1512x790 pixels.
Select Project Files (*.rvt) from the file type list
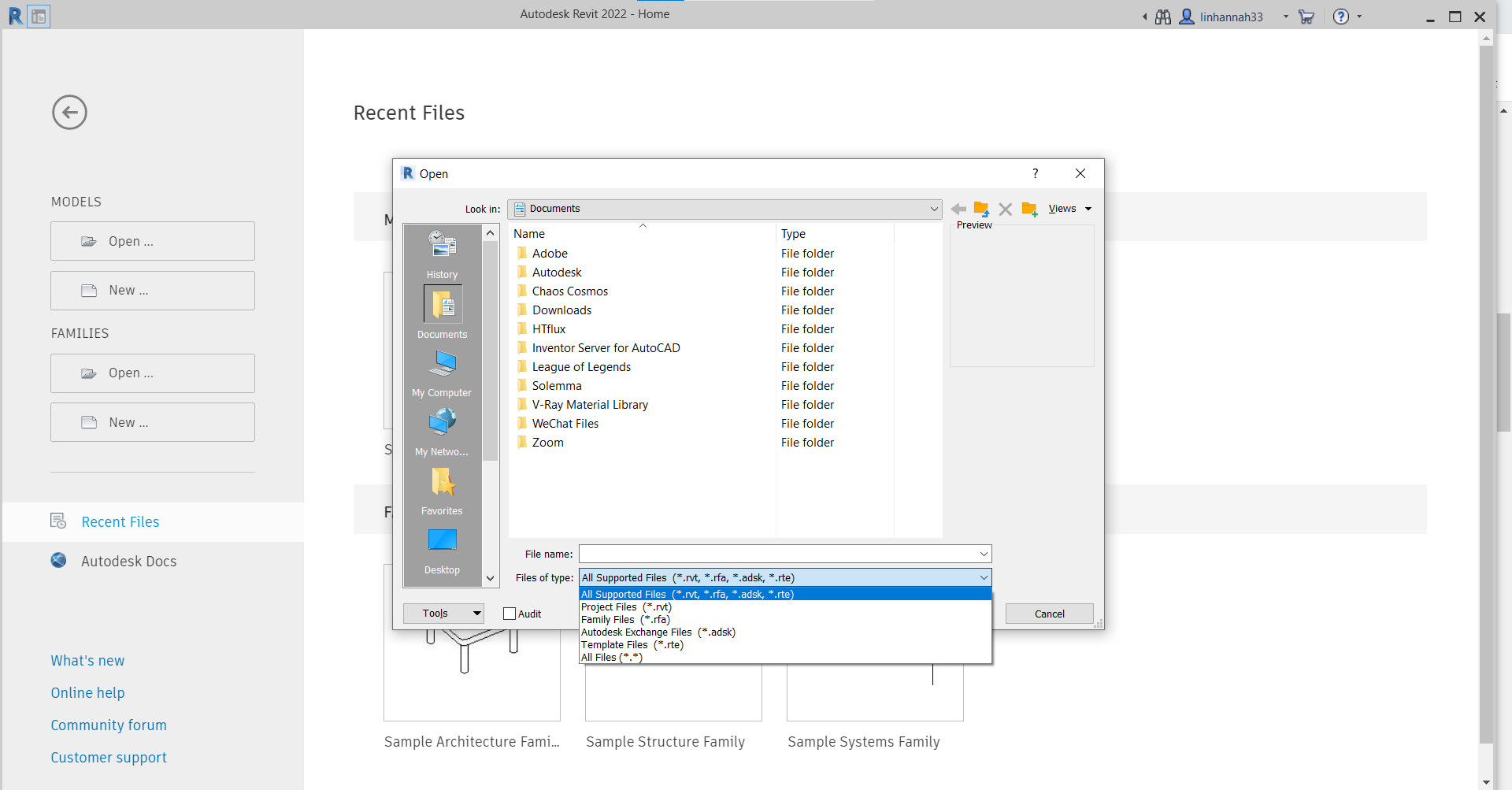(x=626, y=606)
